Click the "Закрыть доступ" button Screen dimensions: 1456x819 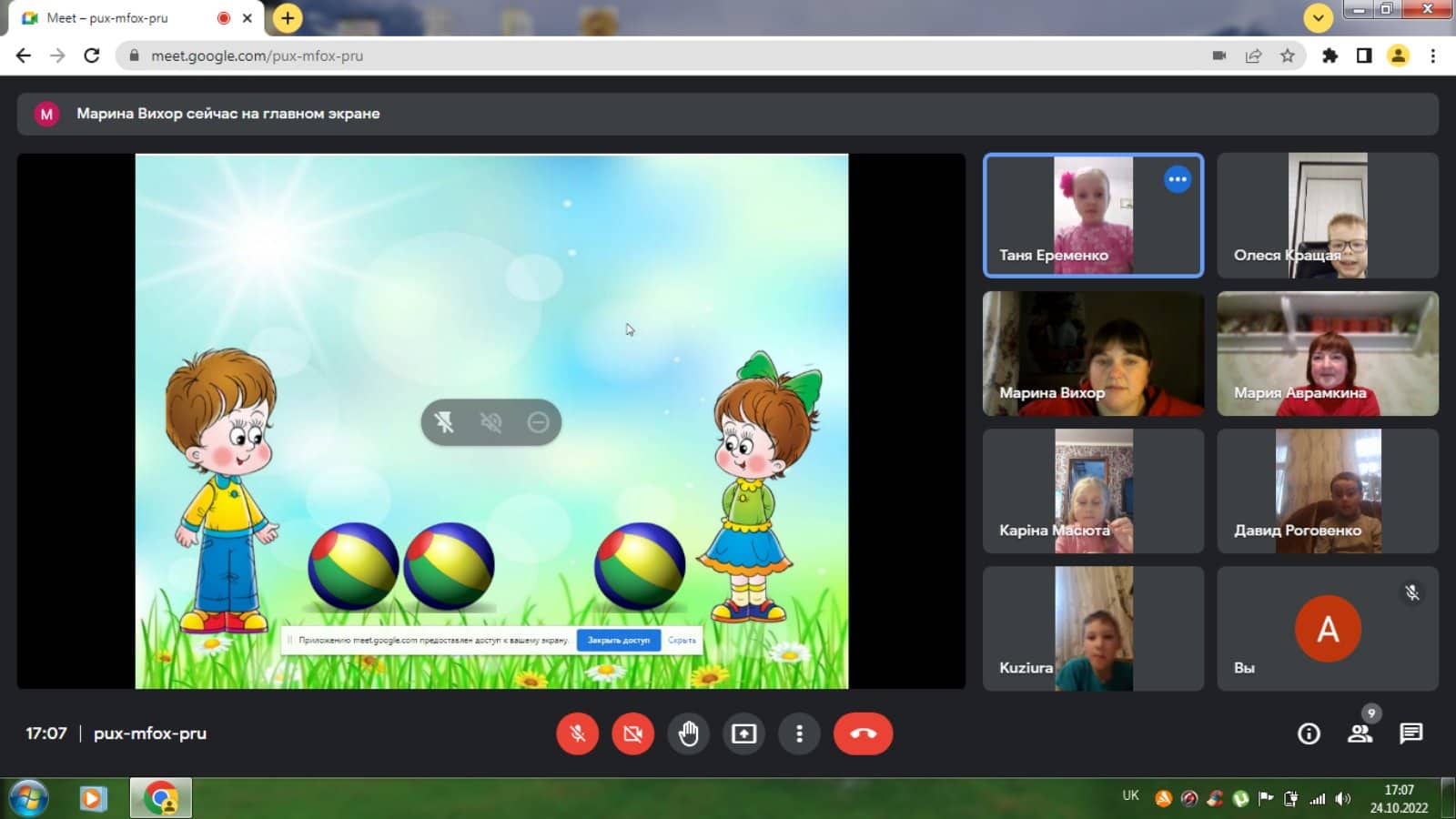pos(618,641)
